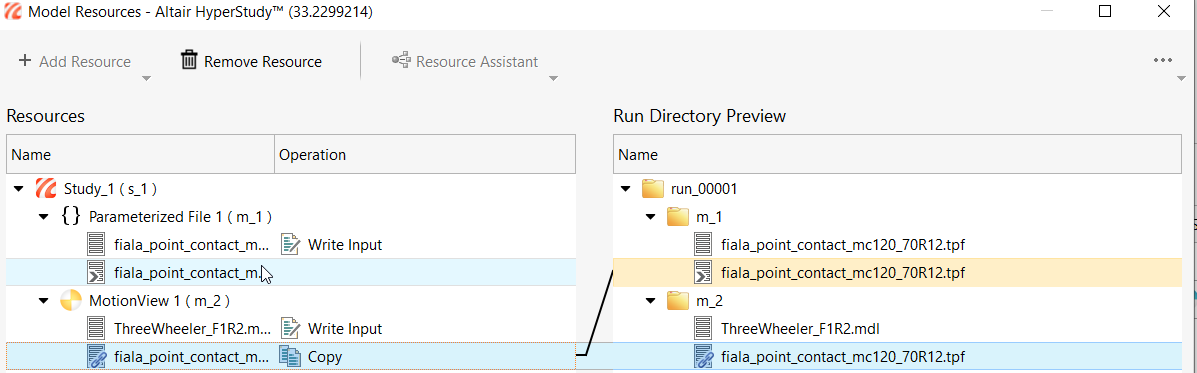Open the Resource Assistant dropdown arrow
Viewport: 1197px width, 373px height.
(x=553, y=78)
